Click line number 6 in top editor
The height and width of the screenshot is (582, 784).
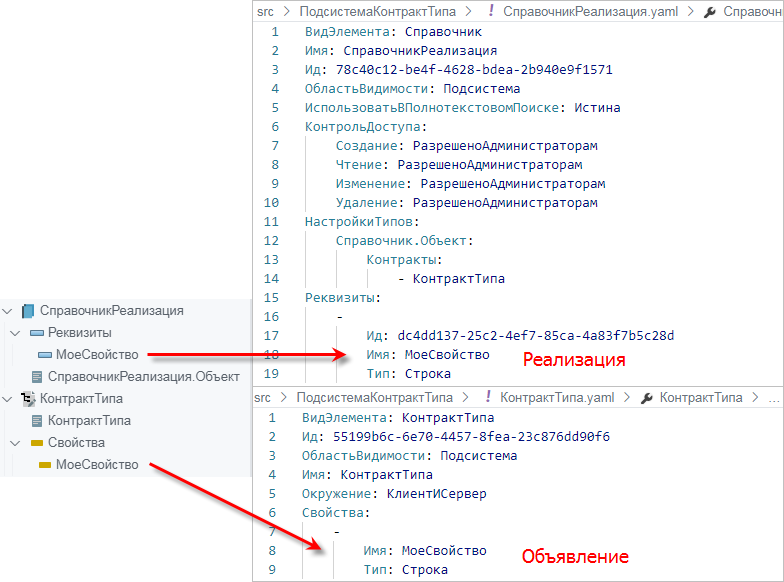tap(275, 127)
